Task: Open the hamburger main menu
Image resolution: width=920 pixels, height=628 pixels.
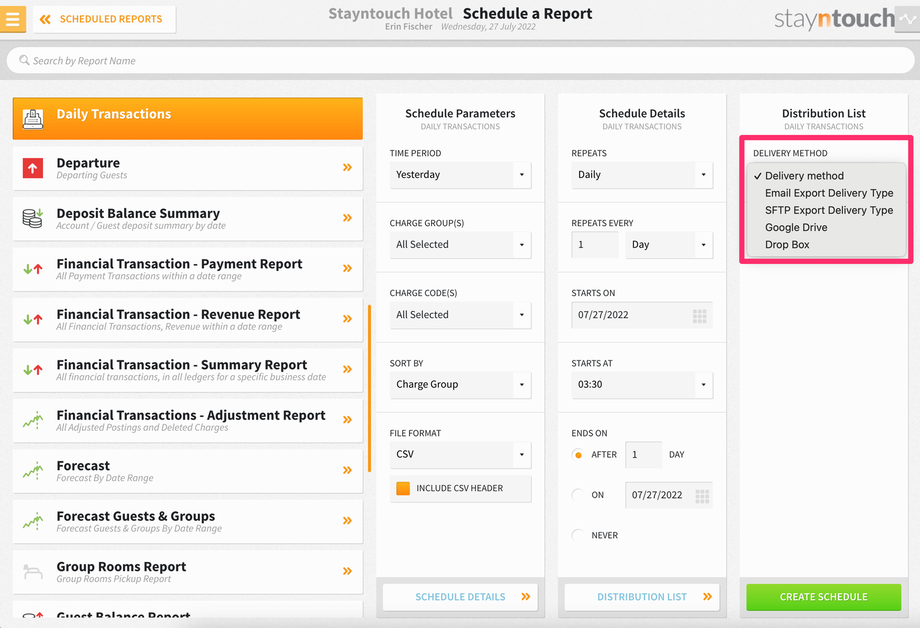Action: click(x=12, y=19)
